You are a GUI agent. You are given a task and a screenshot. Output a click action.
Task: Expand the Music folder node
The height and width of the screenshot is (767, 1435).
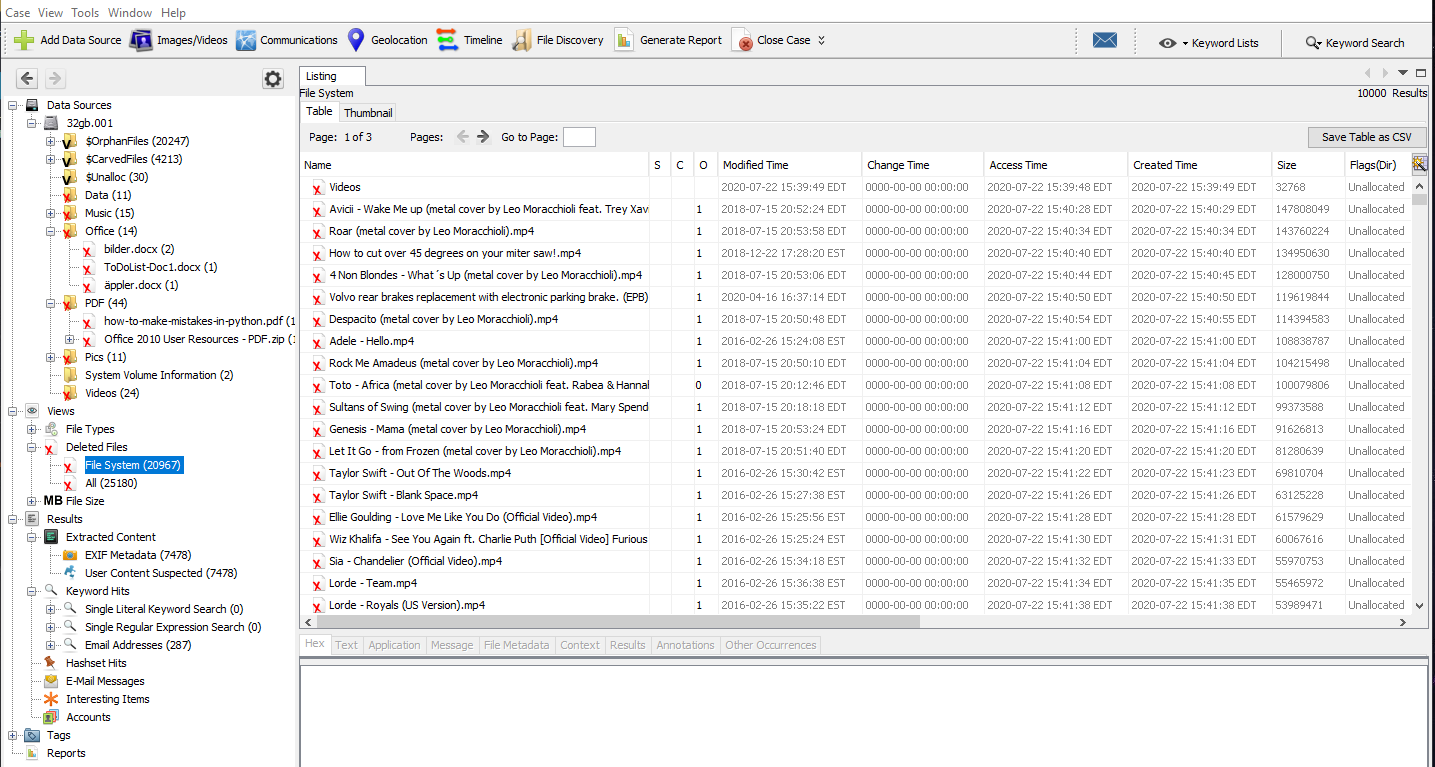point(51,213)
